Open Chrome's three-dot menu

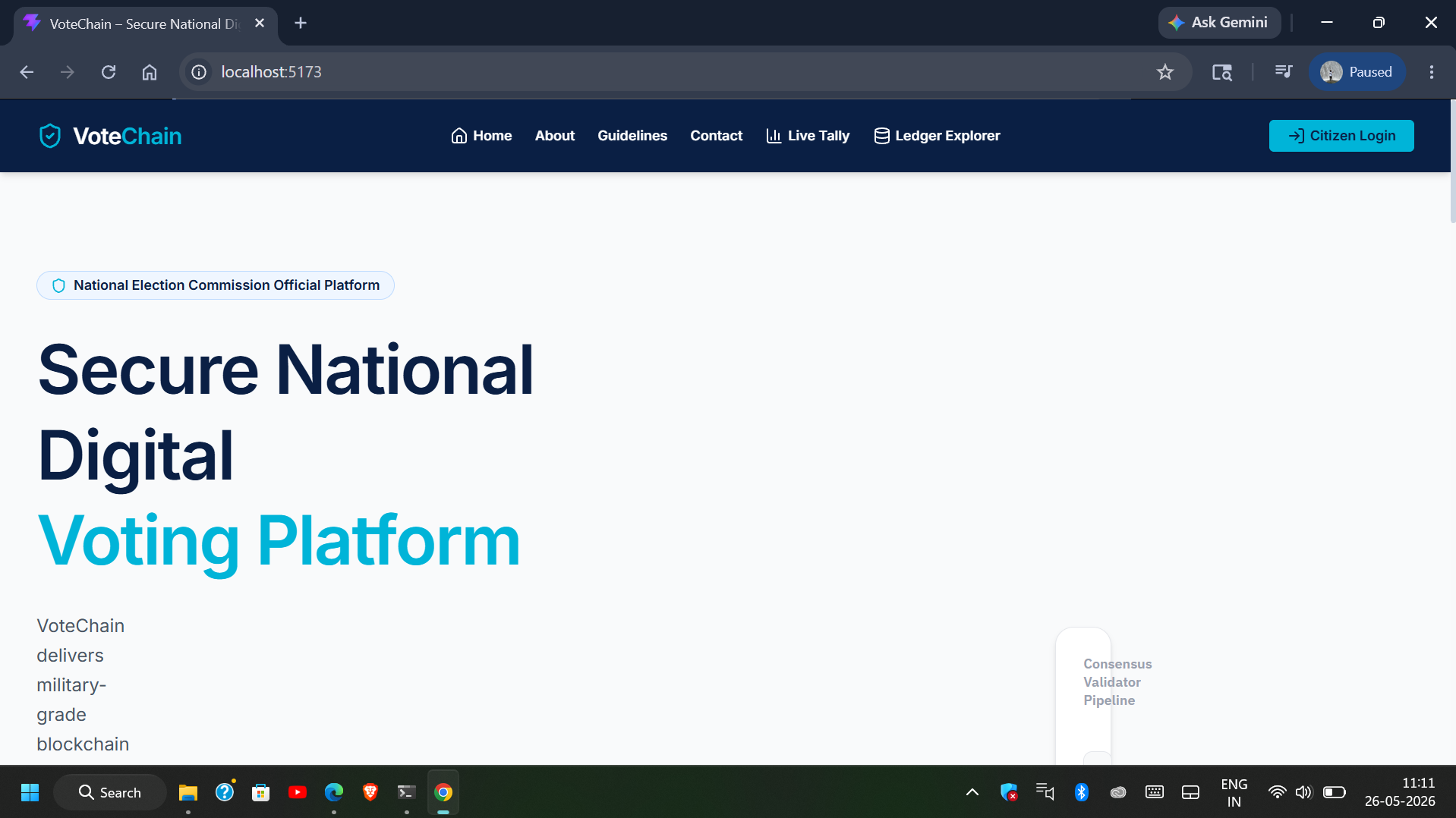coord(1432,72)
